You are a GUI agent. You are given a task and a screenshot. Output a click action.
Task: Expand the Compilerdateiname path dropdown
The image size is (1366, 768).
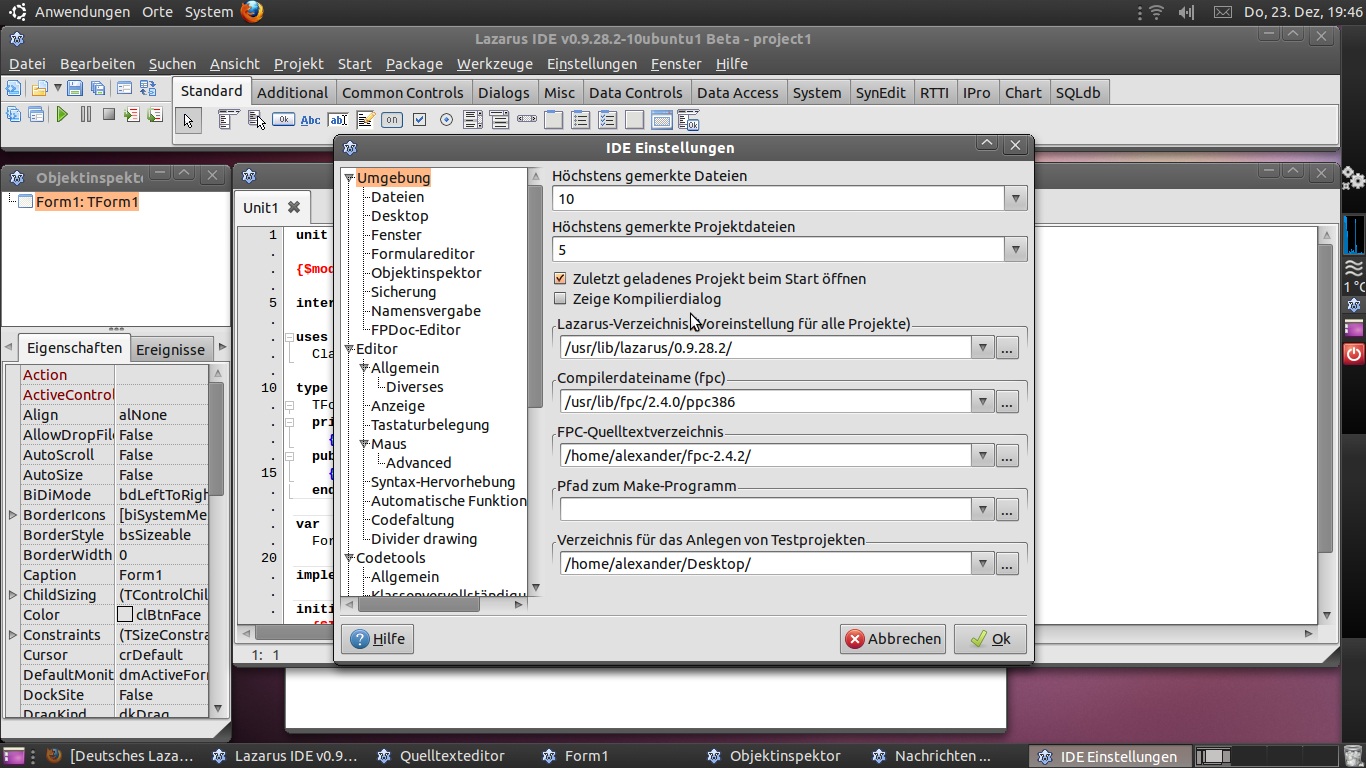(982, 402)
